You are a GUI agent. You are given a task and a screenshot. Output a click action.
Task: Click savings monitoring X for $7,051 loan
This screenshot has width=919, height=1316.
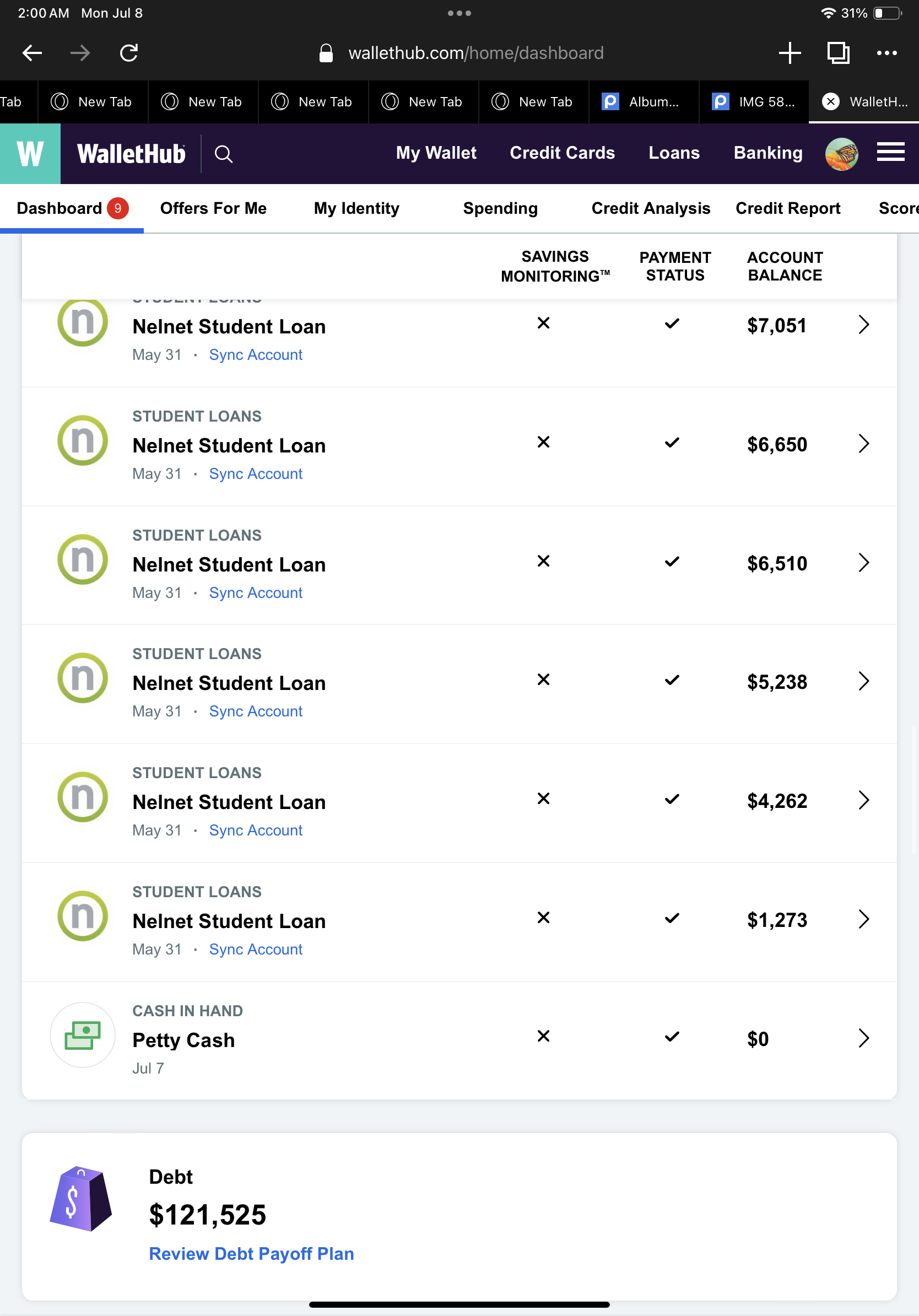pos(543,323)
